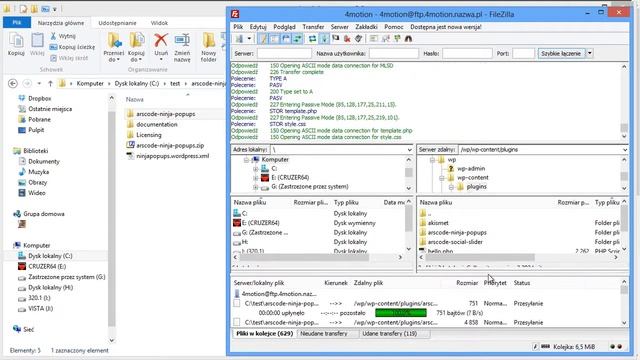Click the Kopiuj icon in Explorer ribbon
Screen dimensions: 640x360
16,41
